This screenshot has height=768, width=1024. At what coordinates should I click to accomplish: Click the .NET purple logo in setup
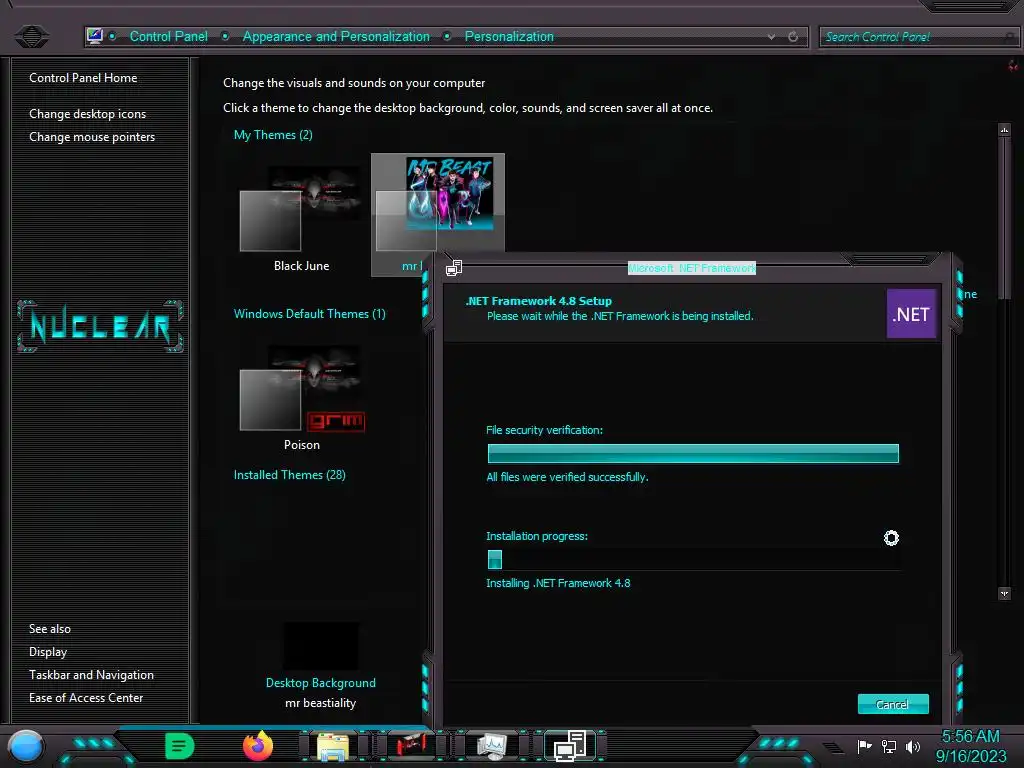pyautogui.click(x=911, y=314)
